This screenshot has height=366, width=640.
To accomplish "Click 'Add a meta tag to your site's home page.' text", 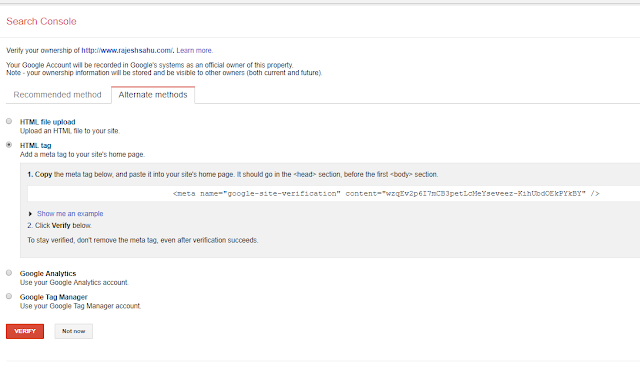I will (82, 155).
